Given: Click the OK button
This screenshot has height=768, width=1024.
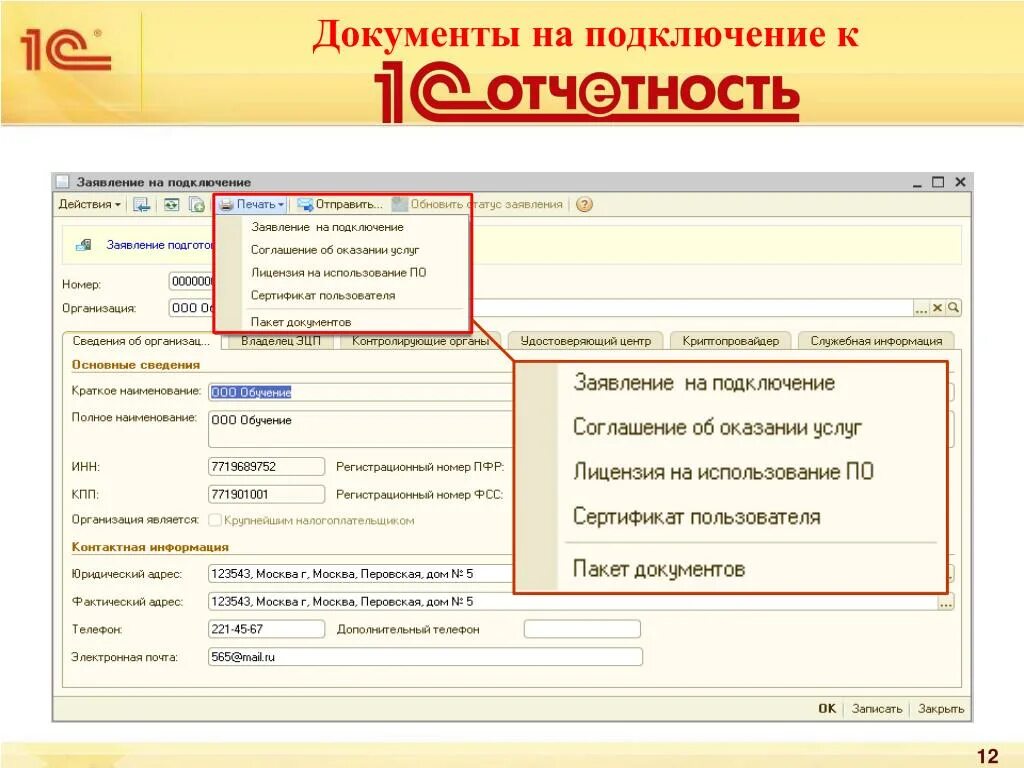Looking at the screenshot, I should pyautogui.click(x=827, y=709).
